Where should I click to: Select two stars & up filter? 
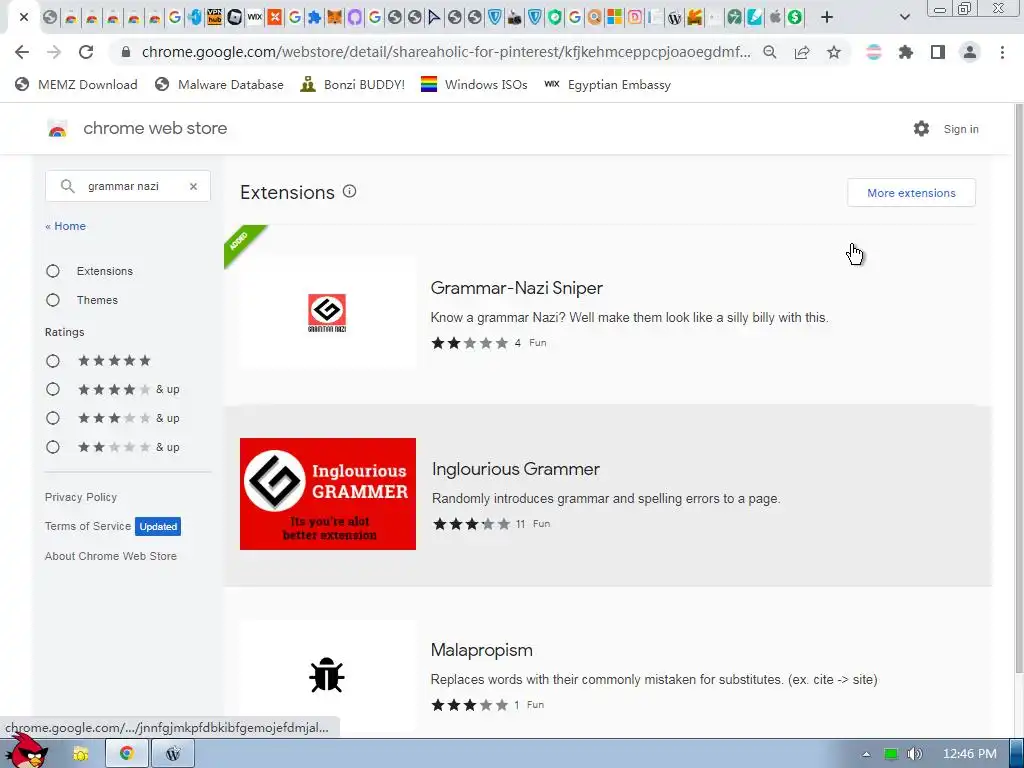tap(53, 447)
